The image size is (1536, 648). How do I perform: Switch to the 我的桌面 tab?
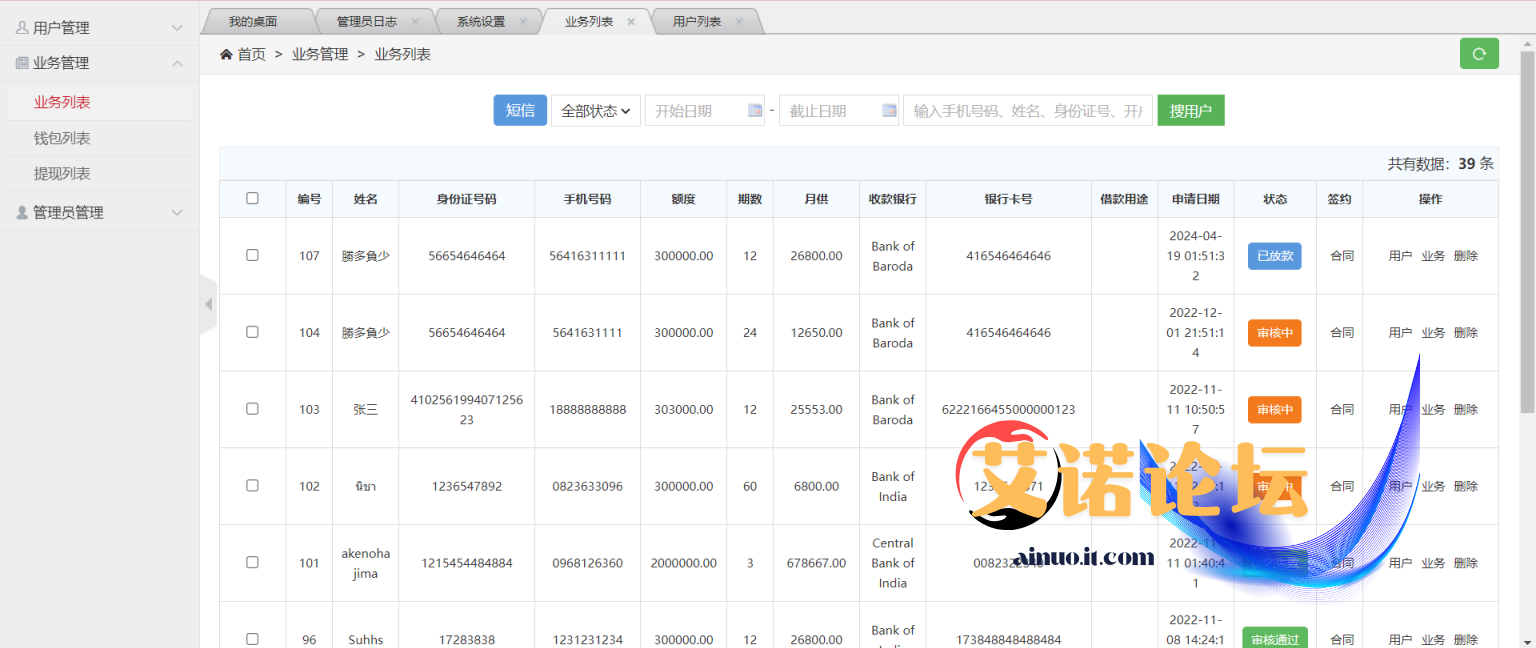click(254, 21)
